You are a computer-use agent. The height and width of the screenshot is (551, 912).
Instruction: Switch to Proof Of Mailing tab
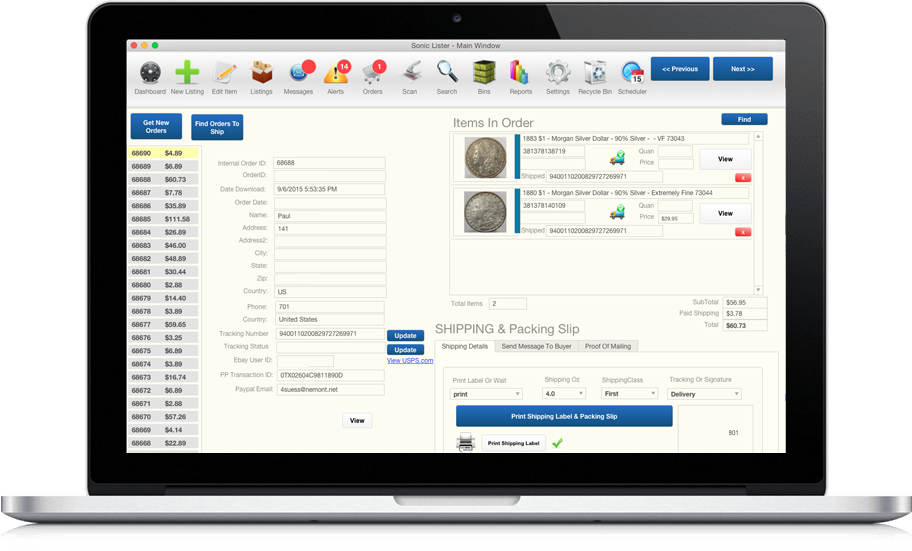[x=607, y=346]
